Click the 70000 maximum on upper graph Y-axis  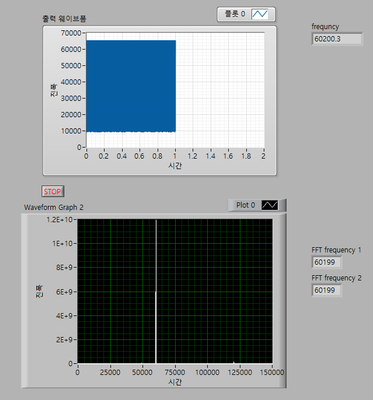[x=71, y=33]
